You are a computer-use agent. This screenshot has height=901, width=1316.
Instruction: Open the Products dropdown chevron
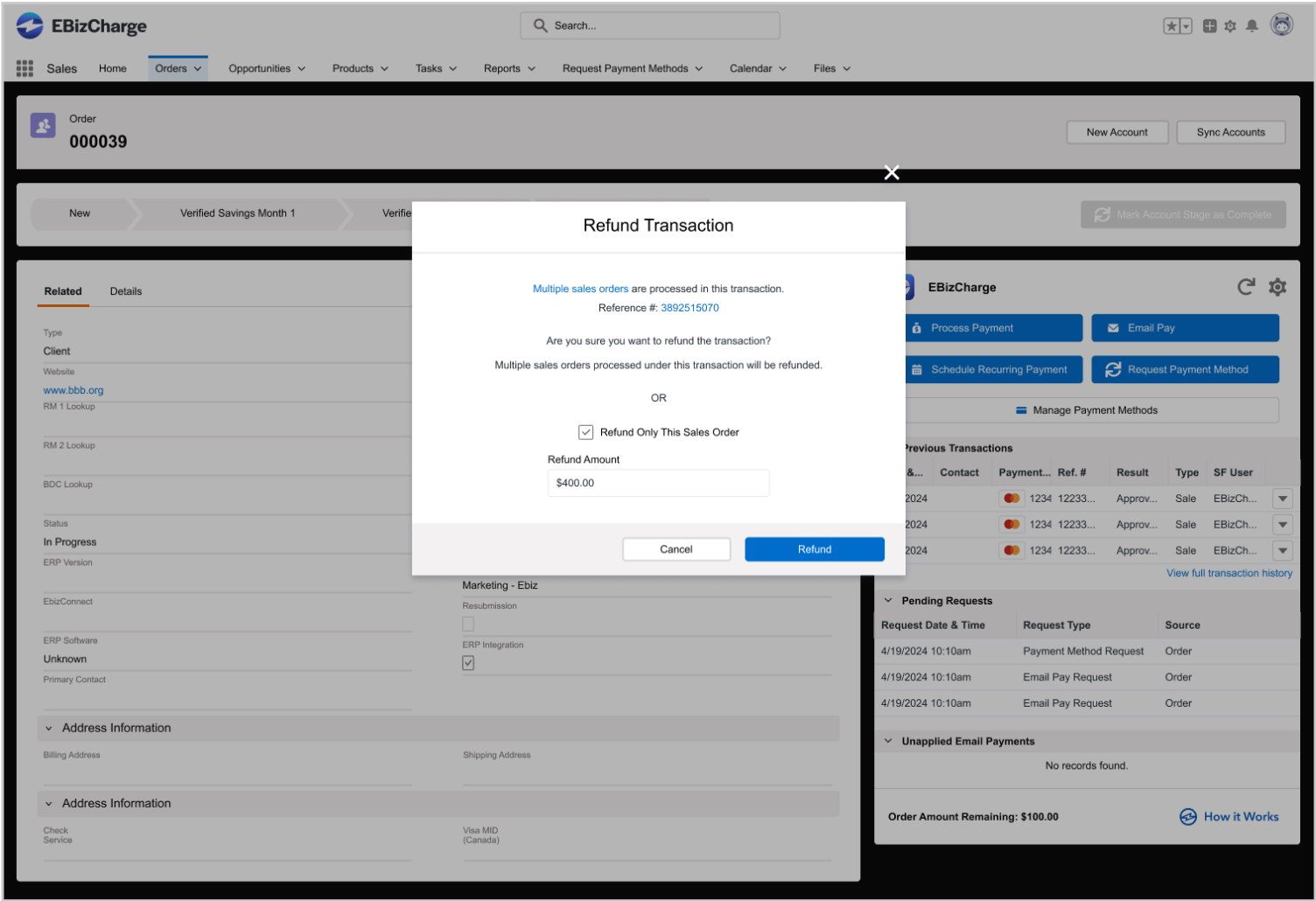pos(384,68)
